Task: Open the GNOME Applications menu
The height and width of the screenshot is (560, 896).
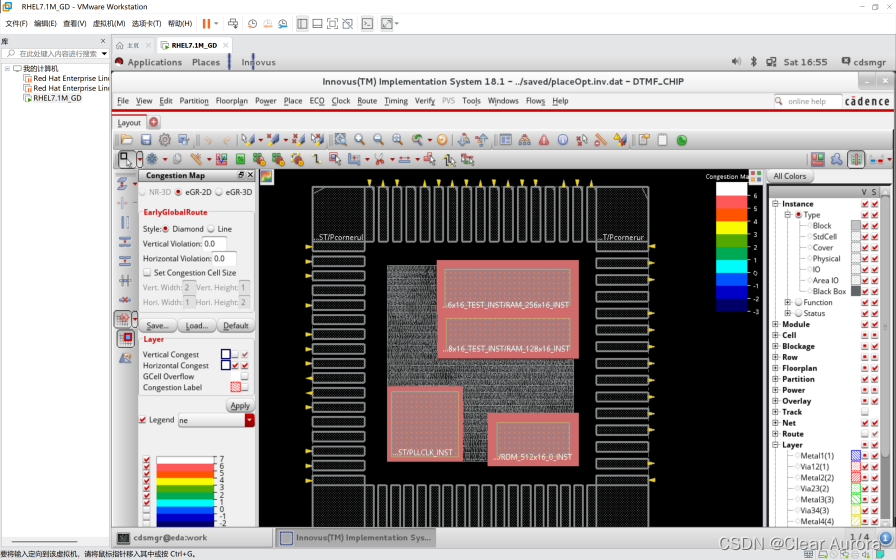Action: tap(154, 62)
